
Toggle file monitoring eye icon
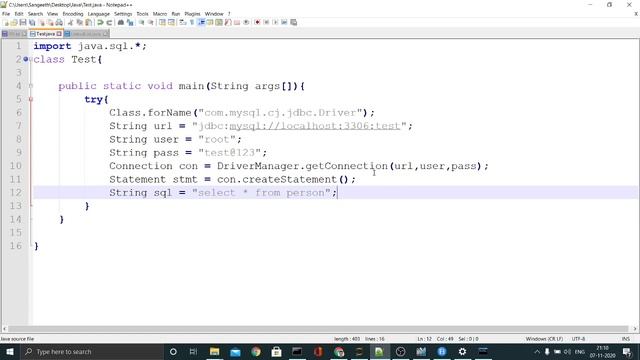click(x=246, y=22)
